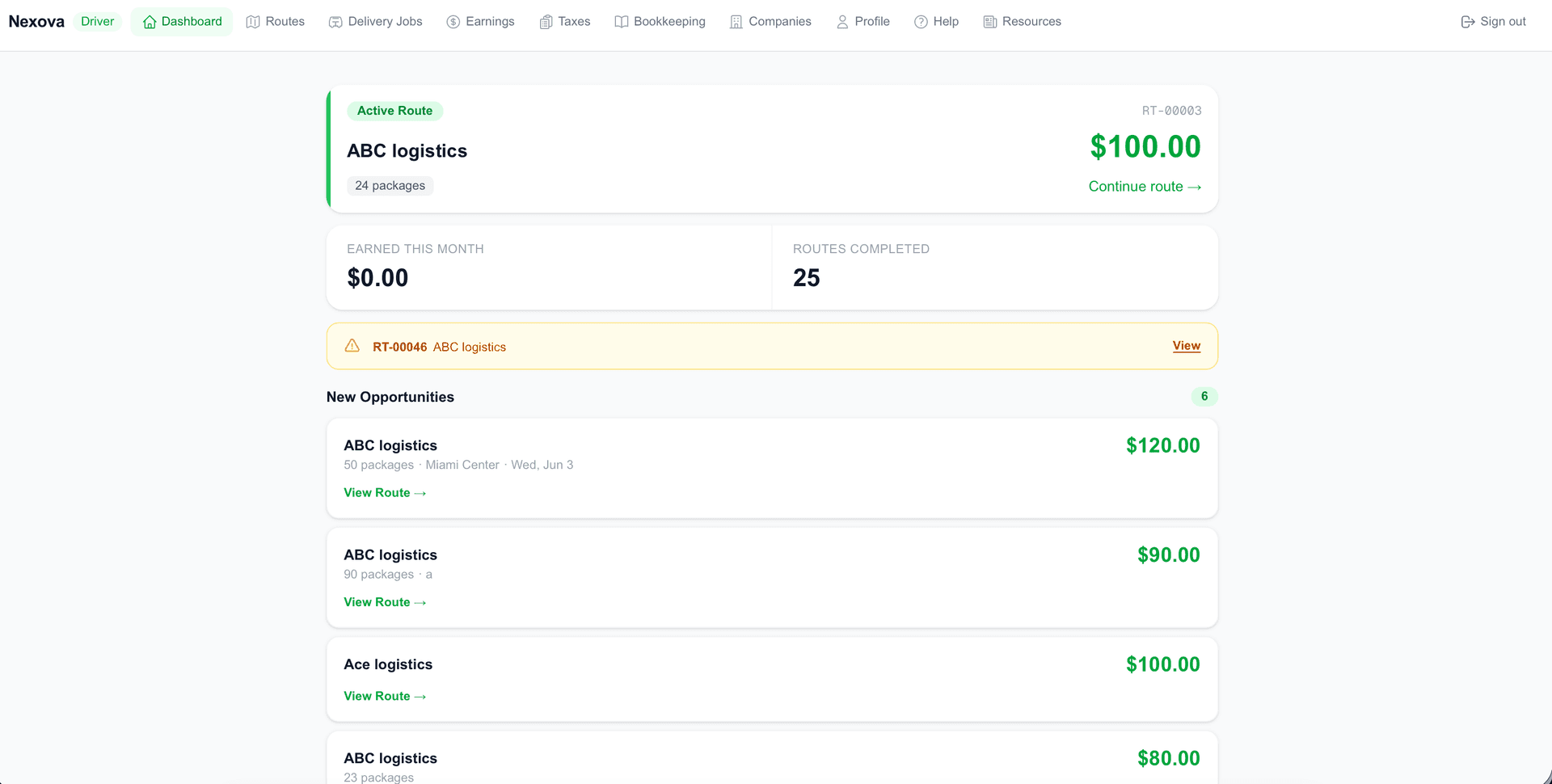Select the Dashboard nav label
Screen dimensions: 1552x784
[192, 22]
